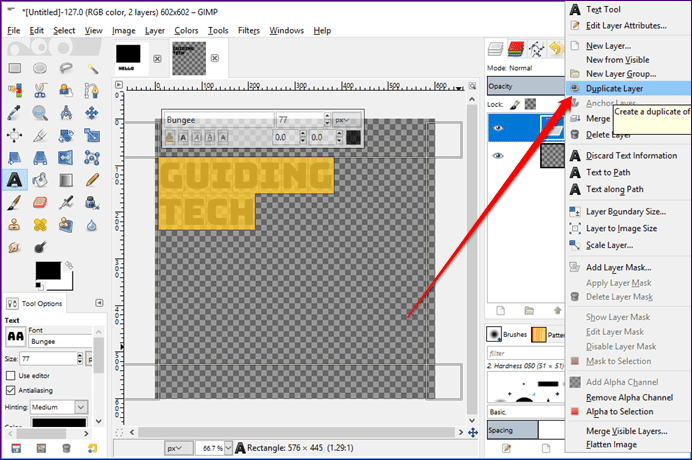Adjust the layer Opacity slider
The height and width of the screenshot is (460, 692).
click(526, 86)
